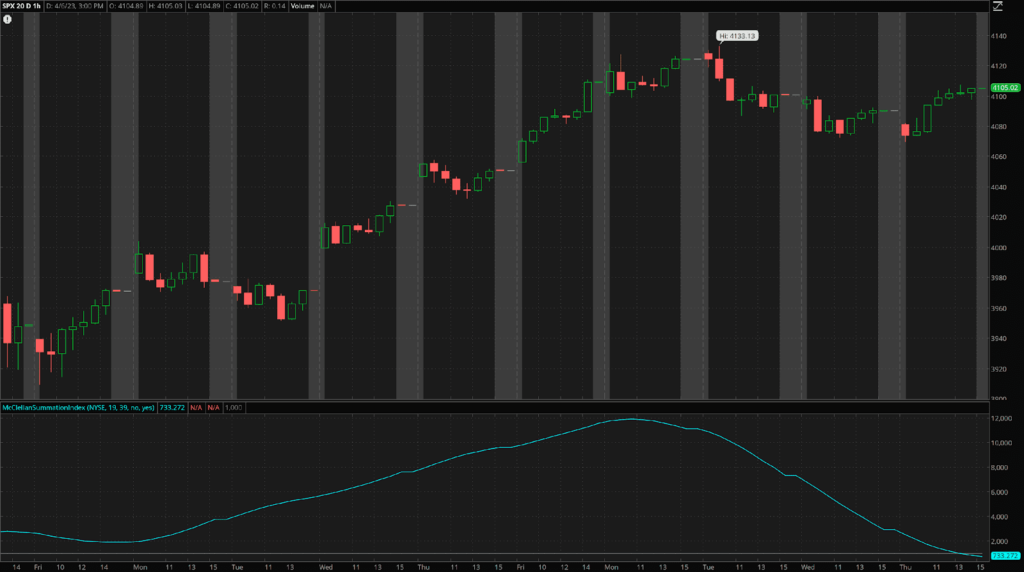The width and height of the screenshot is (1024, 572).
Task: Click the green 4105.02 last price tag
Action: 1005,87
